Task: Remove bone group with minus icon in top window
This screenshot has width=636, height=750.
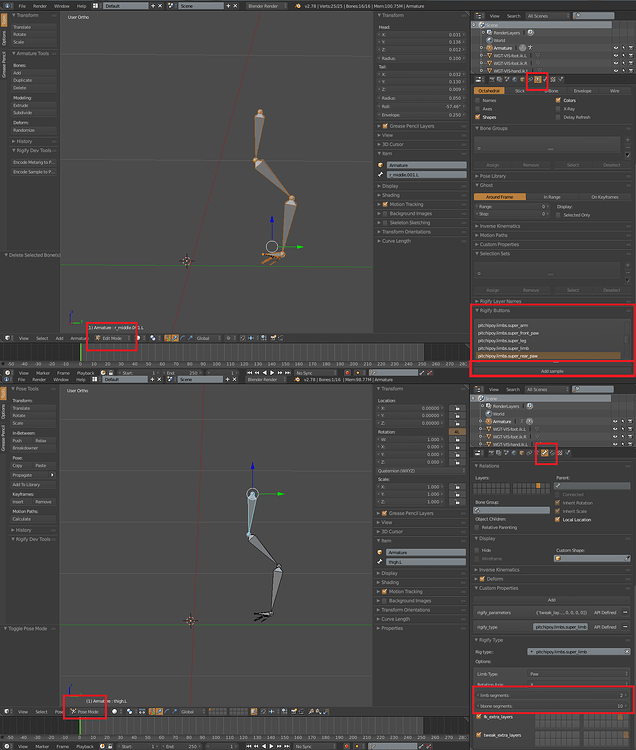Action: (x=627, y=147)
